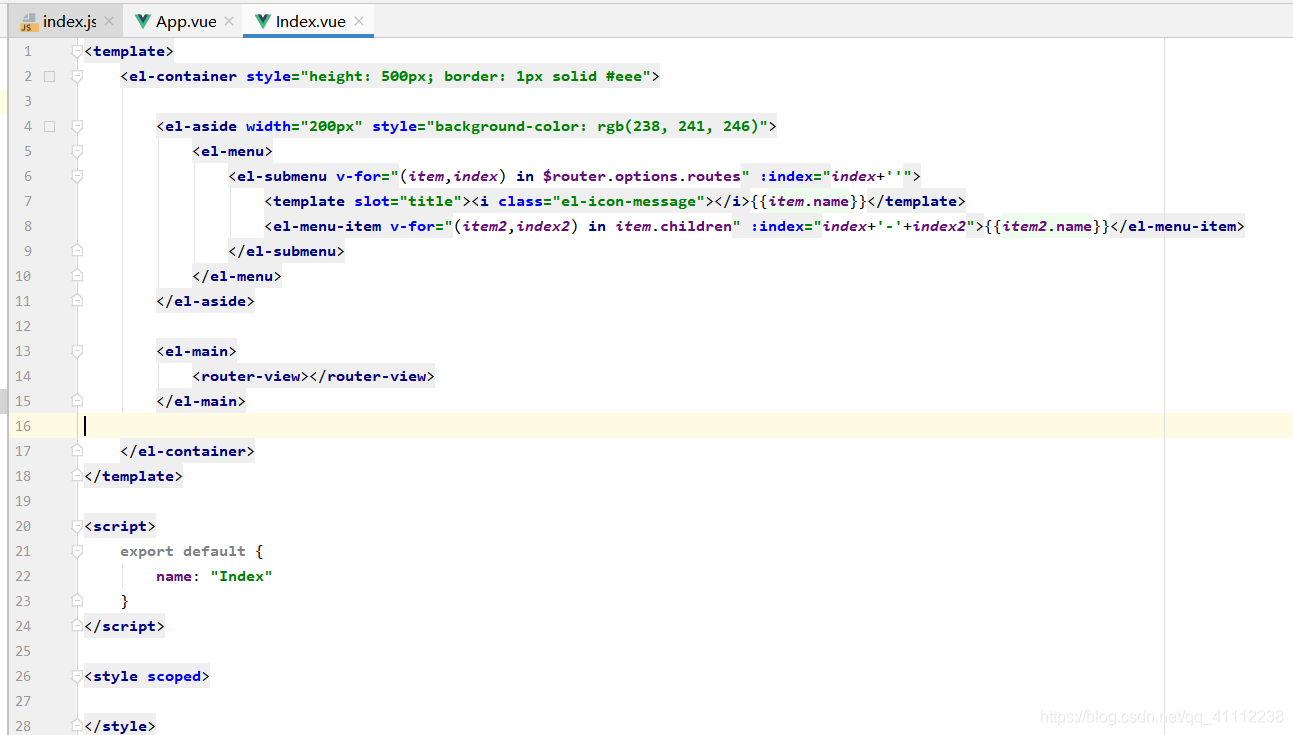This screenshot has width=1293, height=735.
Task: Close the Index.vue tab
Action: coord(359,21)
